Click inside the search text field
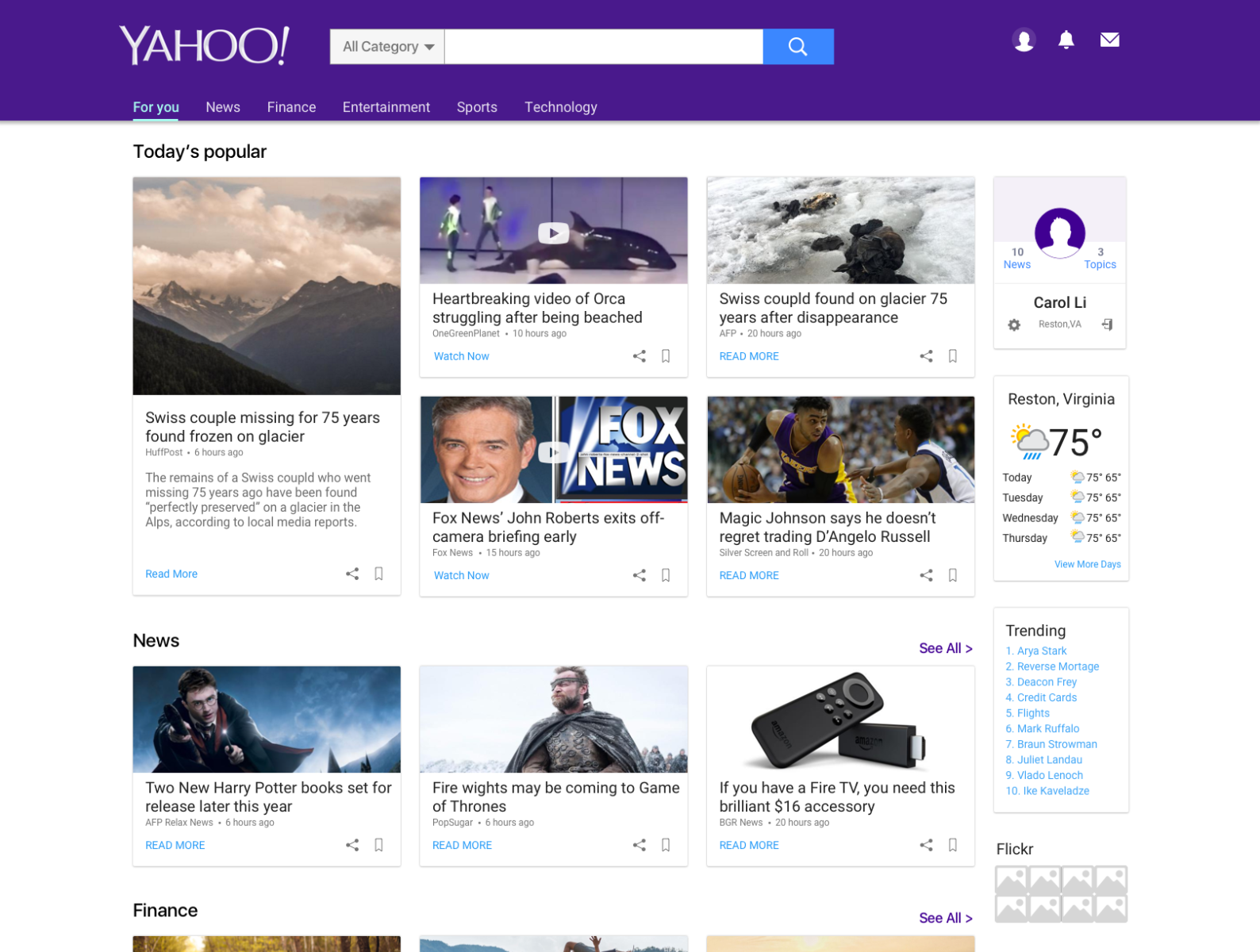The height and width of the screenshot is (952, 1260). point(604,47)
